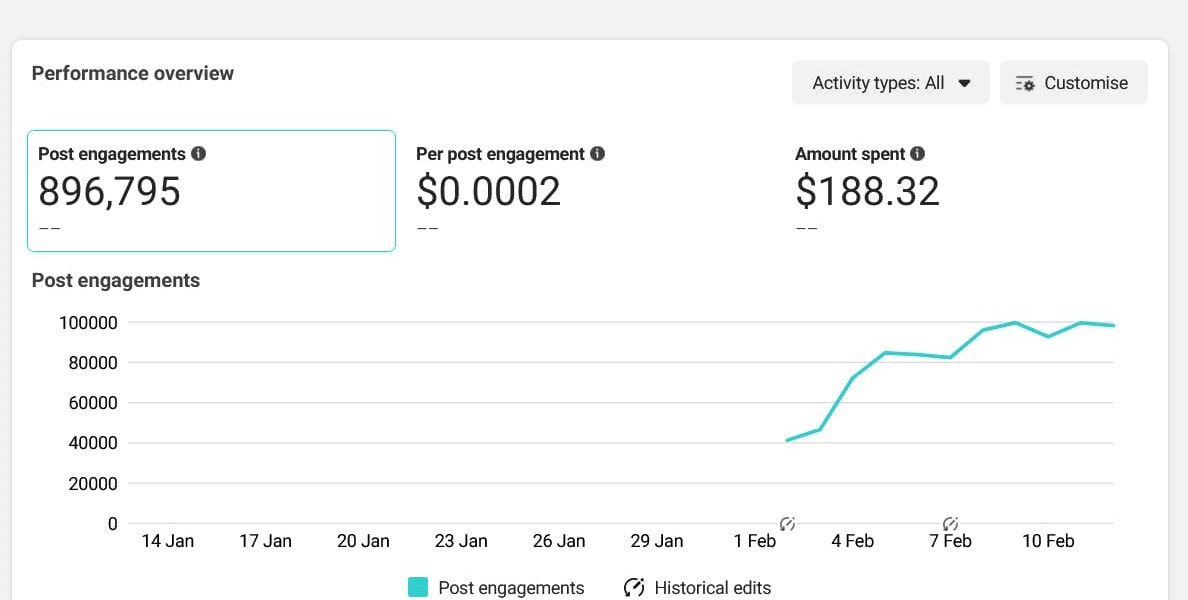Click the sliders-gear icon in Customise button
The height and width of the screenshot is (600, 1188).
pyautogui.click(x=1024, y=83)
